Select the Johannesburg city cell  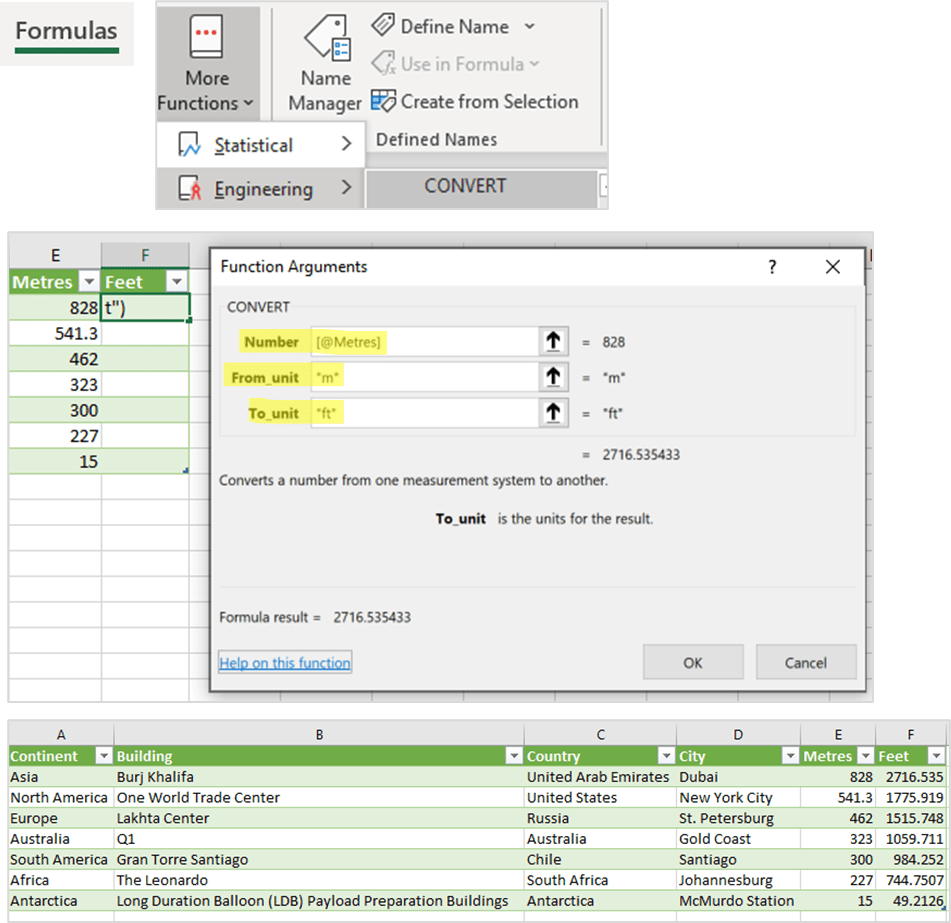(738, 880)
